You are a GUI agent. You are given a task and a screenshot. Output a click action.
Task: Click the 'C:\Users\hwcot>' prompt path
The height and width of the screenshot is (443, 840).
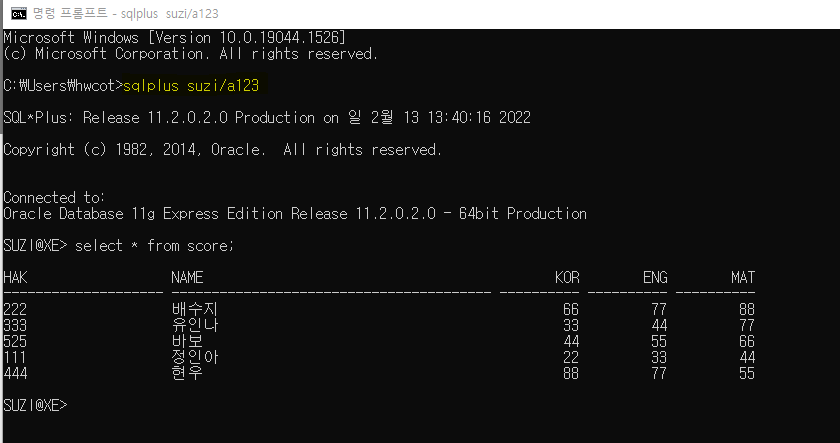[63, 86]
